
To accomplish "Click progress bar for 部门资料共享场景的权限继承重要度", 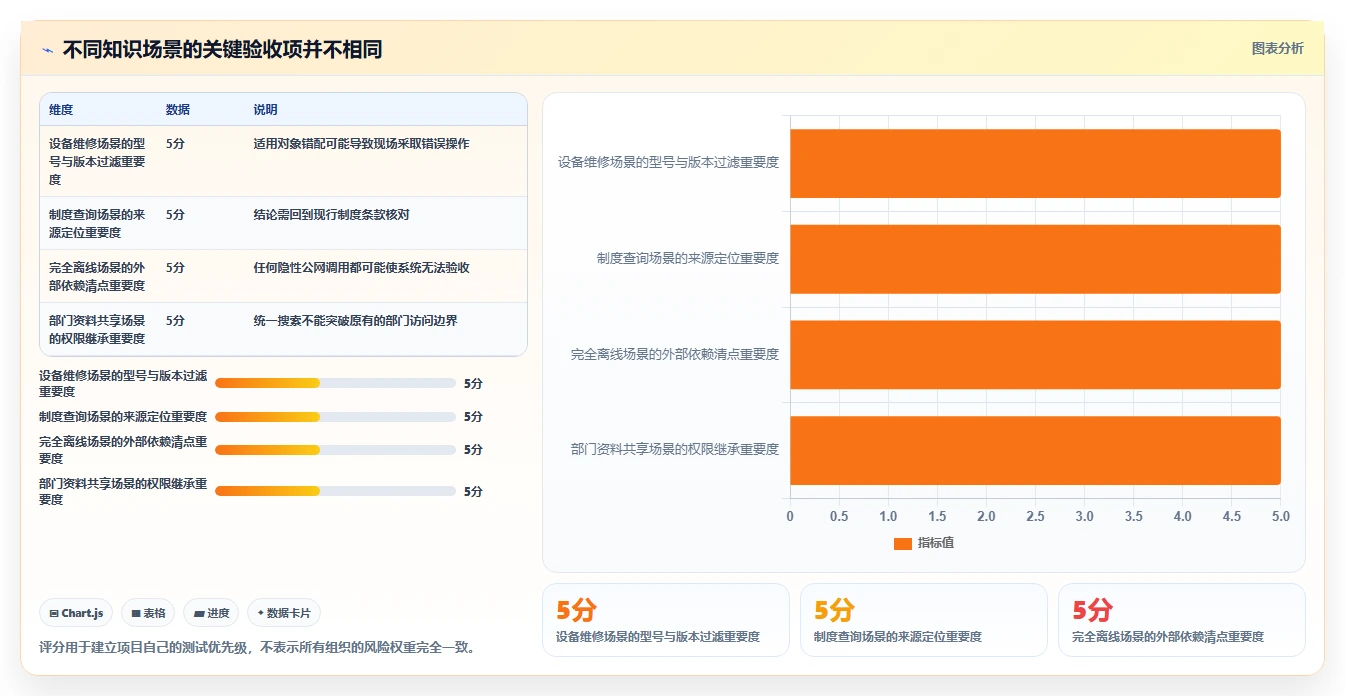I will [x=335, y=491].
